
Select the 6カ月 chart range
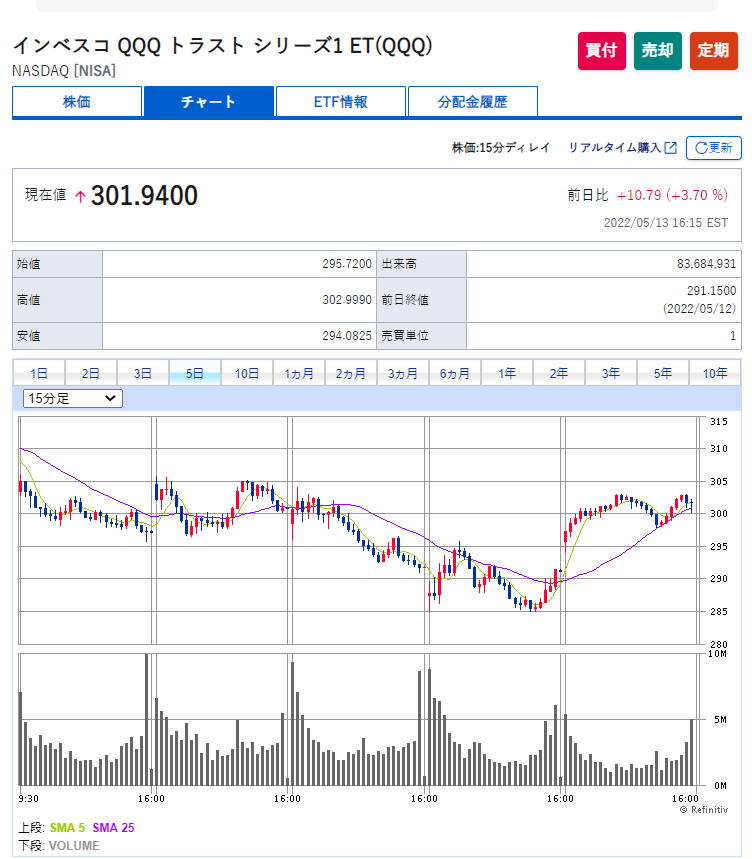(455, 374)
